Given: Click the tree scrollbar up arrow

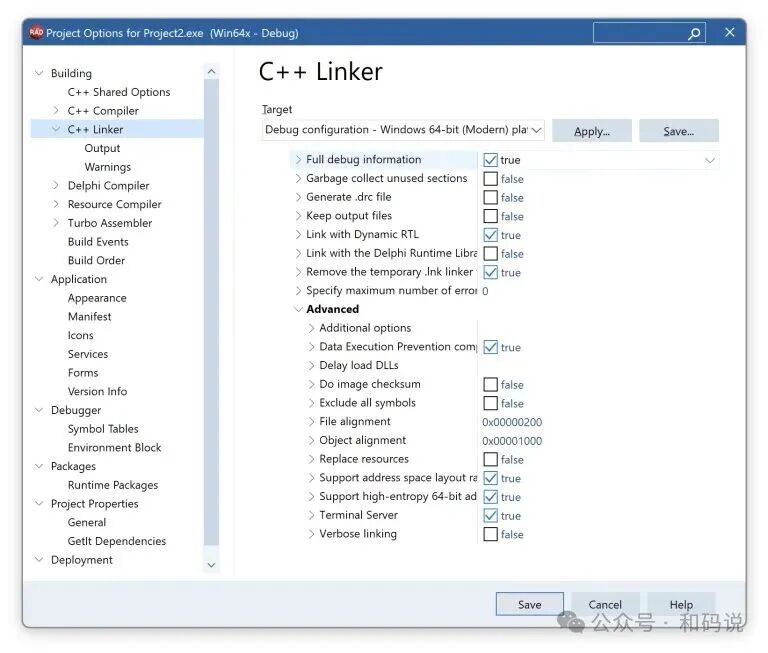Looking at the screenshot, I should click(211, 72).
